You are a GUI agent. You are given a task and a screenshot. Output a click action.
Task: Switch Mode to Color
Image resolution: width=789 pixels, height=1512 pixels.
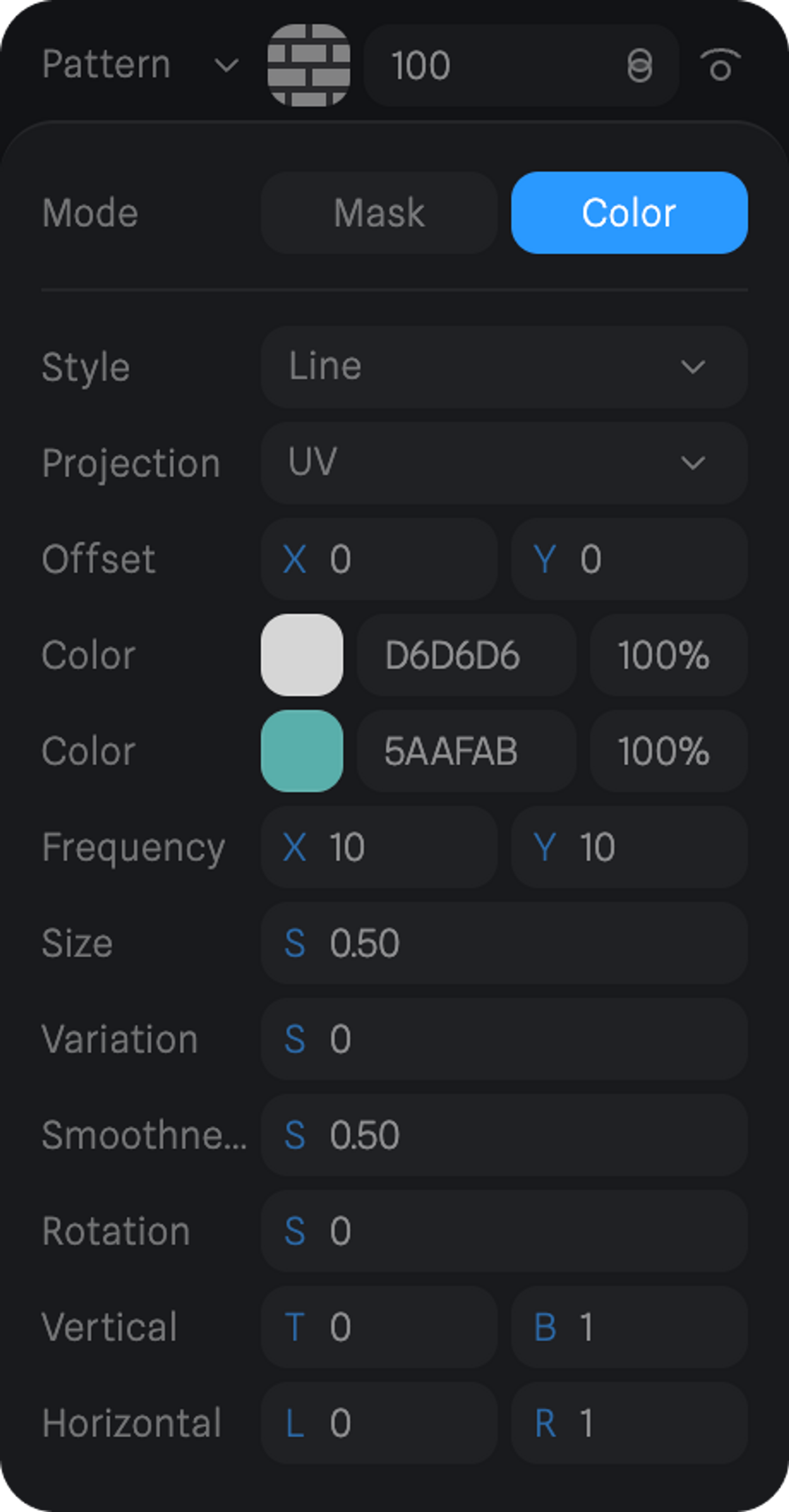629,213
